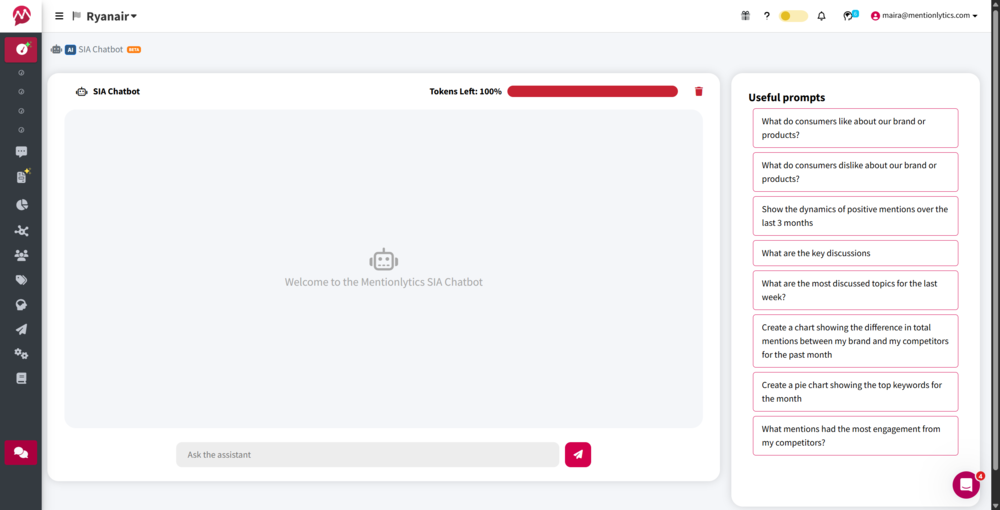Open the Intercom chat launcher

tap(966, 485)
